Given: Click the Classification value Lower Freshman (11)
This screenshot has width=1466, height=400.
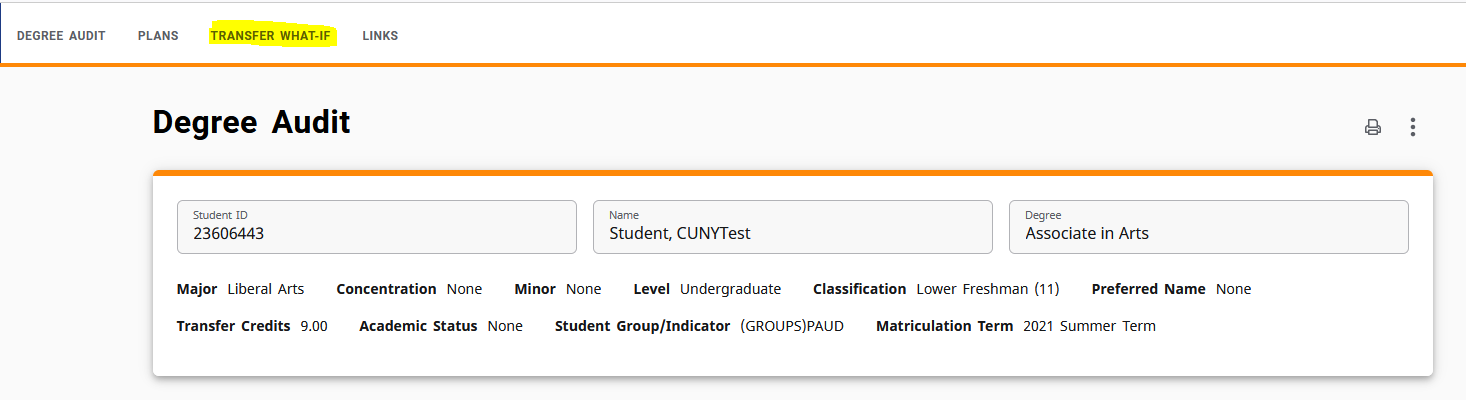Looking at the screenshot, I should [988, 289].
